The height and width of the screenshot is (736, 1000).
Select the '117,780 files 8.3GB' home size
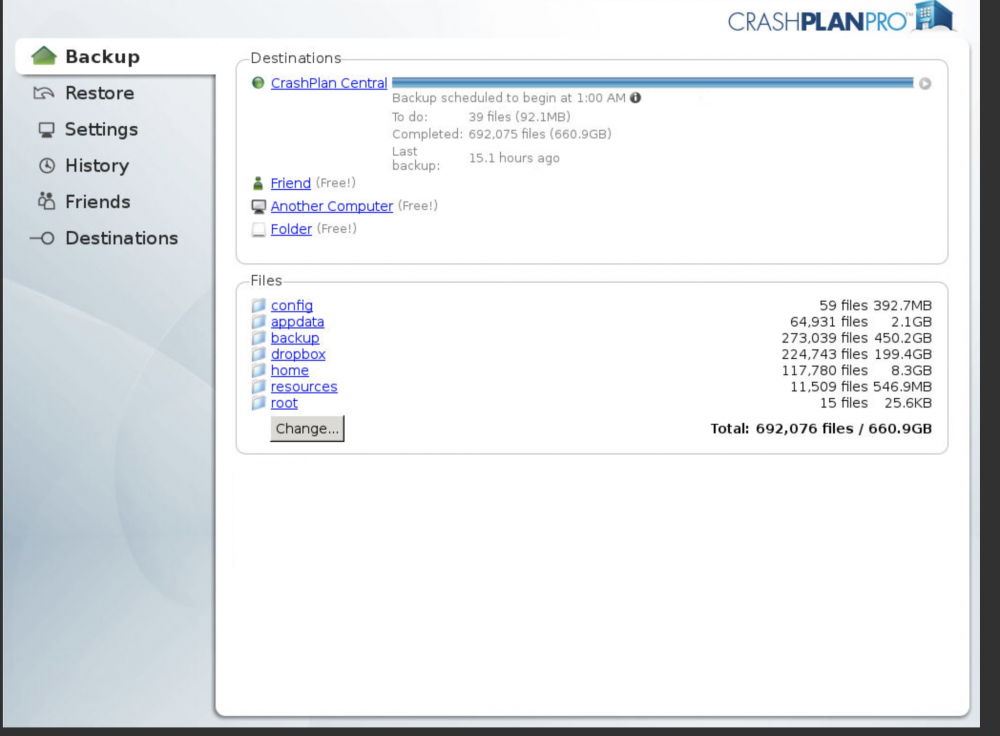coord(857,371)
